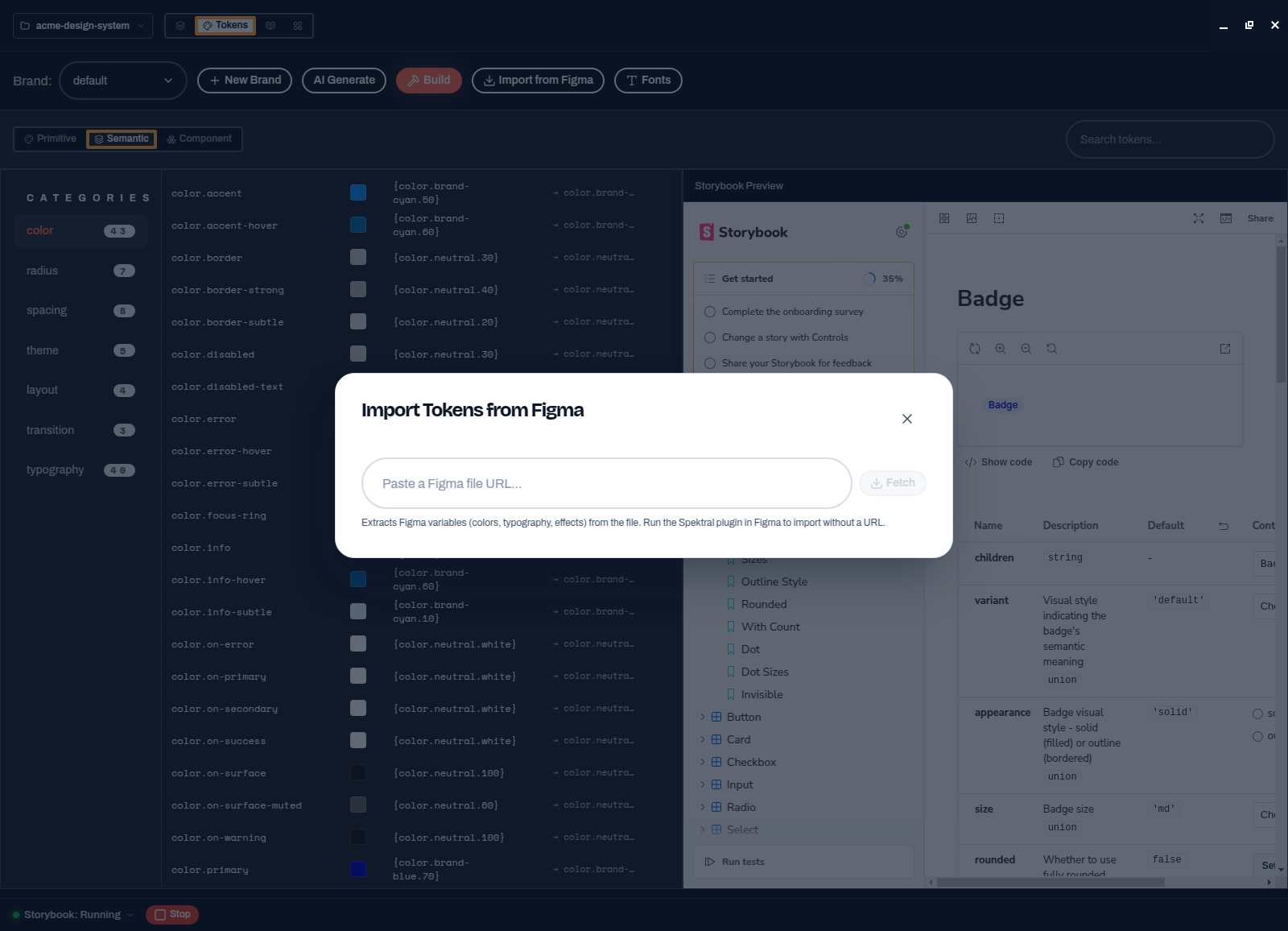1288x931 pixels.
Task: Switch to the Component tokens tab
Action: (x=199, y=139)
